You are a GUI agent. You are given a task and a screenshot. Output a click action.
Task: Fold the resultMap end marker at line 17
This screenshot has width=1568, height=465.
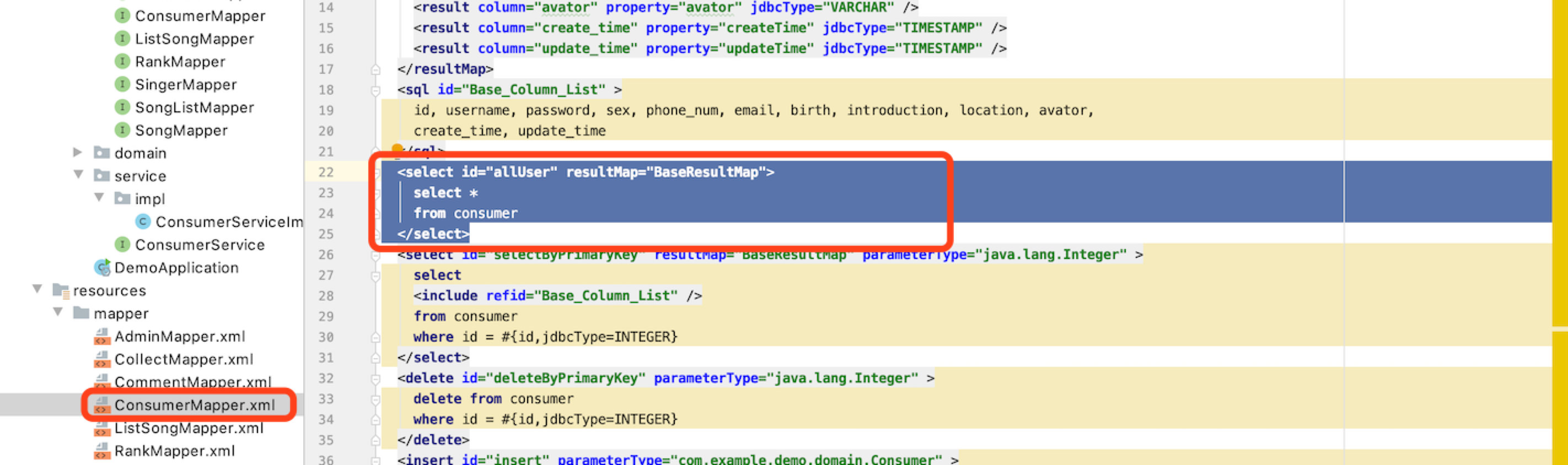coord(375,70)
